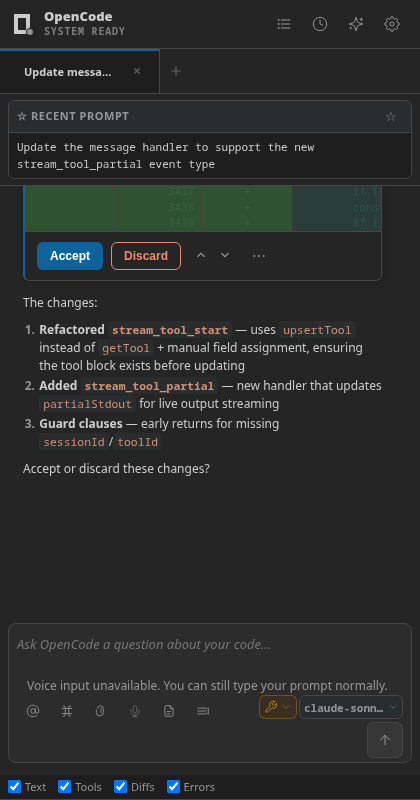420x800 pixels.
Task: Click 'SYSTEM READY' status text
Action: 84,32
